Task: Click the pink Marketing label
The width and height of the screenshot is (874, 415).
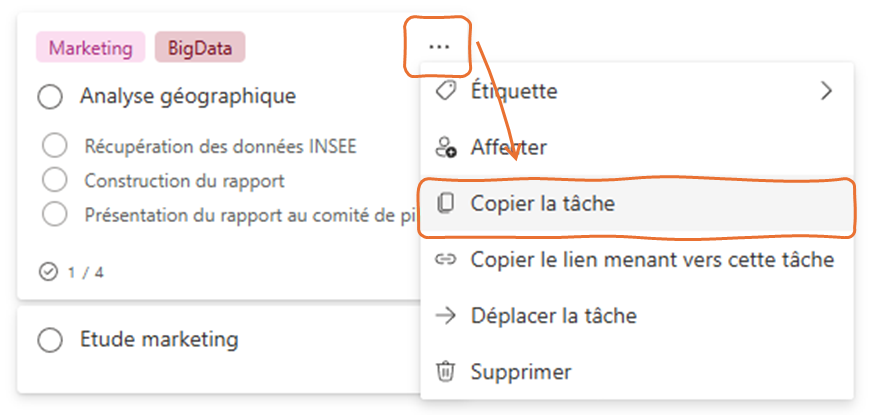Action: point(90,47)
